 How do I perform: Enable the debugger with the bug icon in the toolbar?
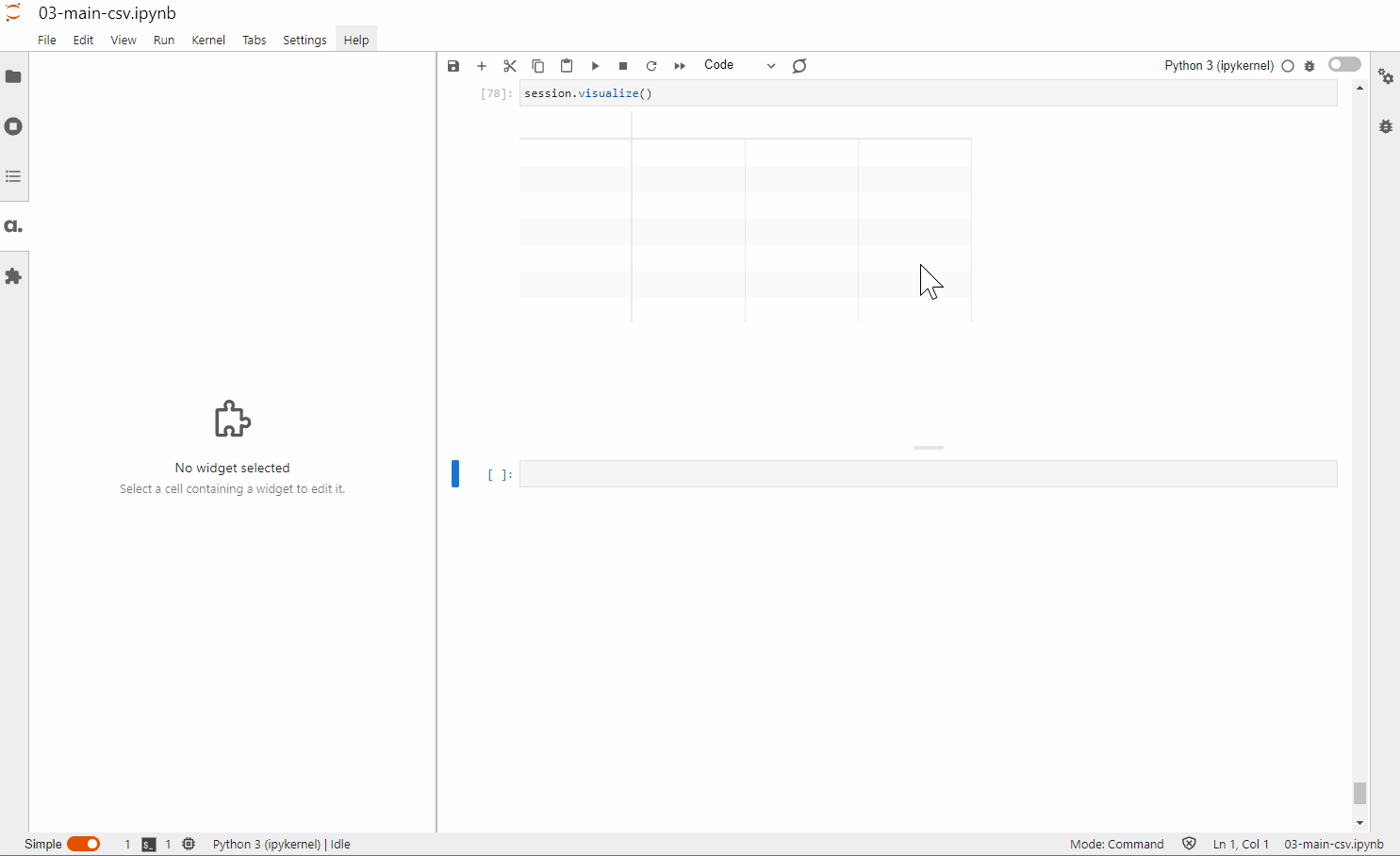[1309, 66]
